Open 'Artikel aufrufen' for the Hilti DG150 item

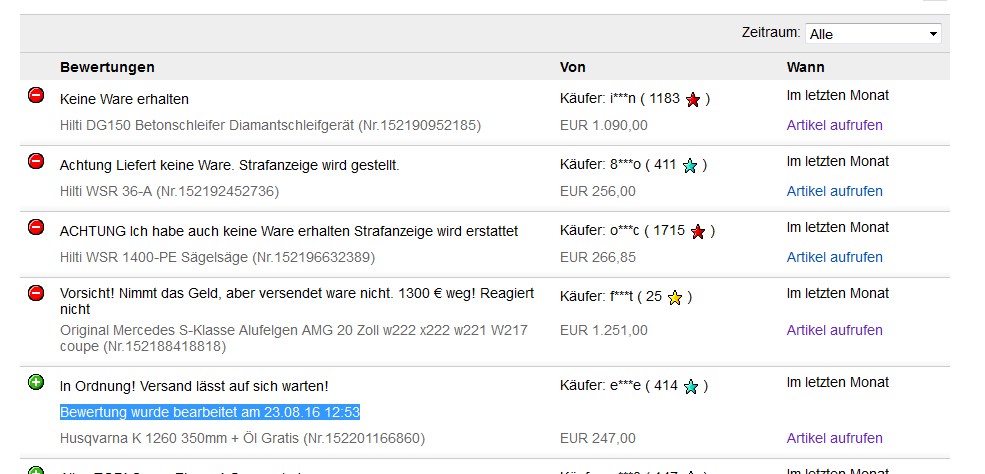coord(834,125)
